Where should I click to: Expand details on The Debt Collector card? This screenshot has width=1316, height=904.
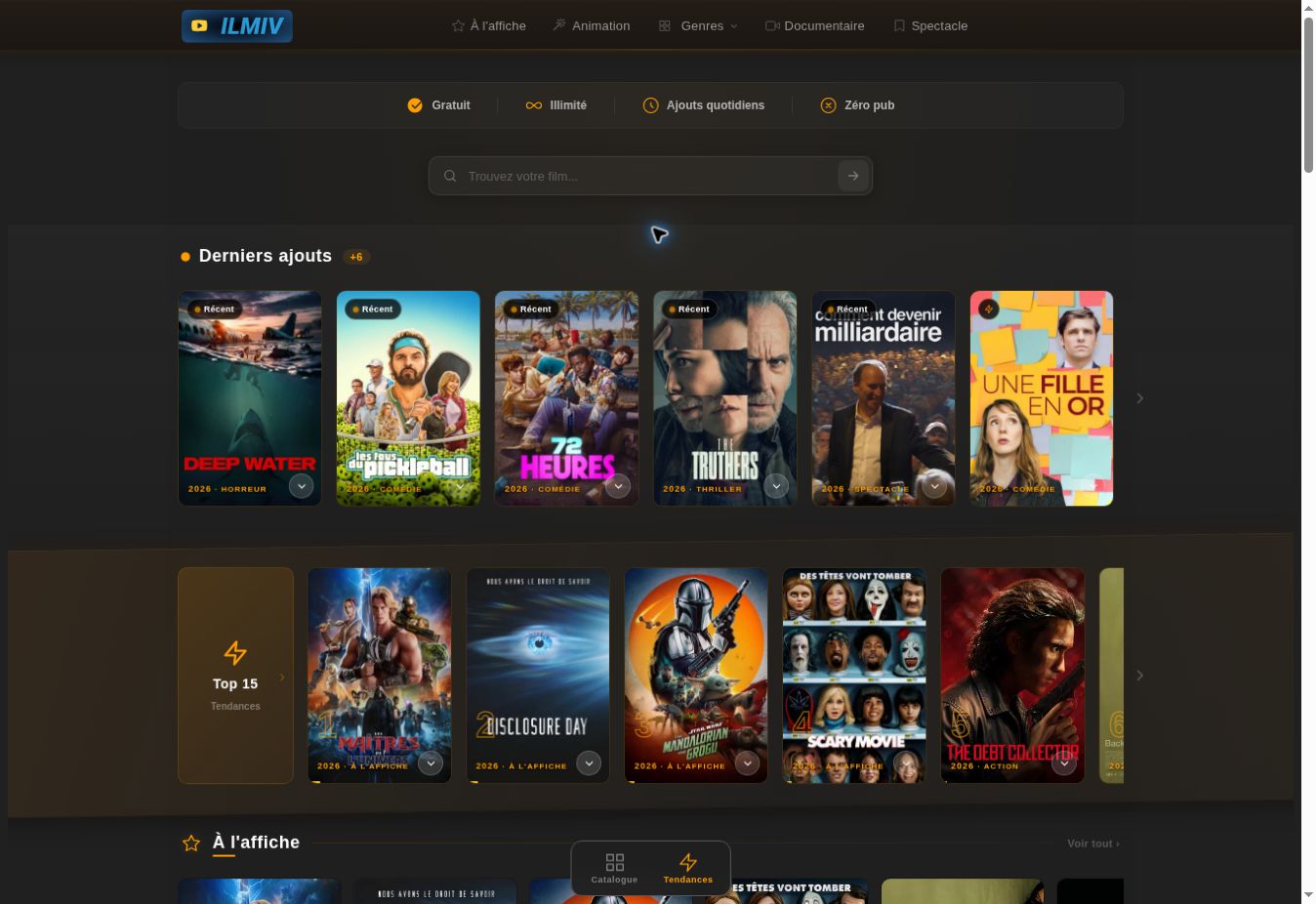pos(1063,763)
